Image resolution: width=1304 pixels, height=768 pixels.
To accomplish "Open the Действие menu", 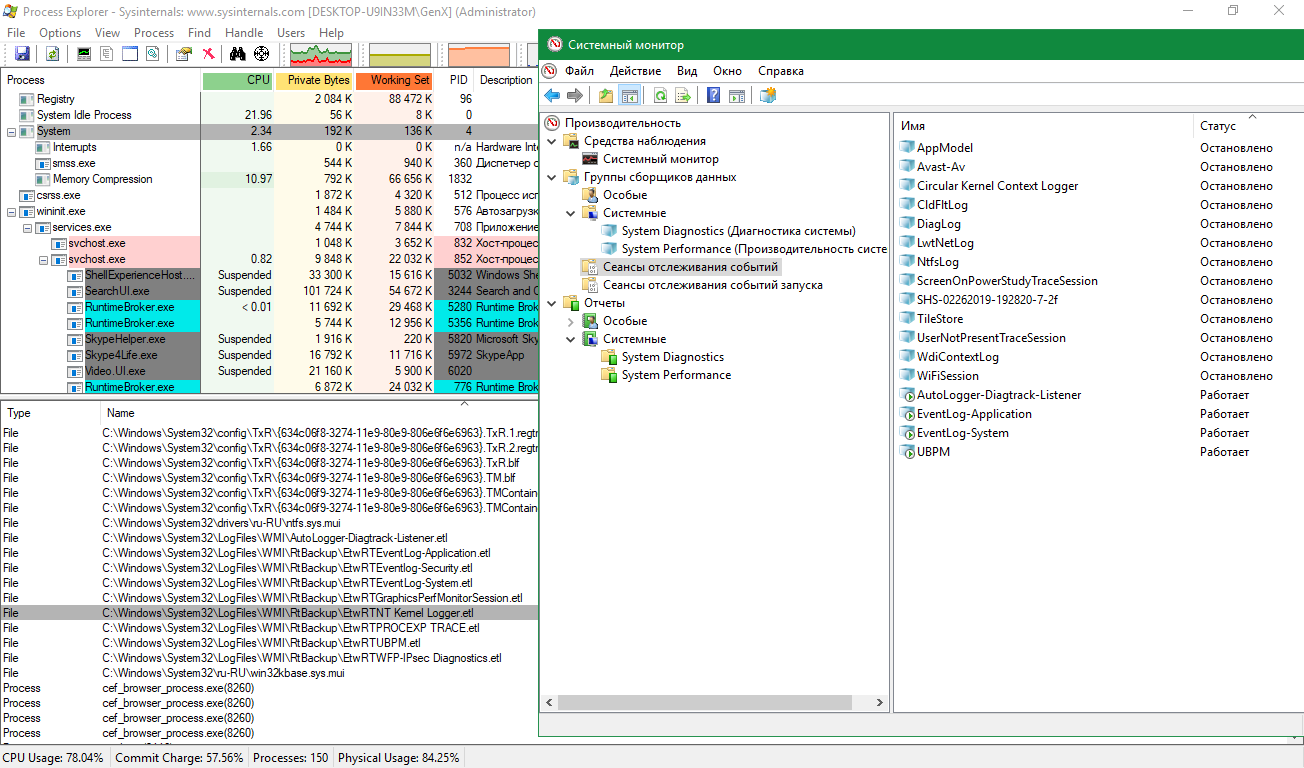I will pyautogui.click(x=635, y=71).
